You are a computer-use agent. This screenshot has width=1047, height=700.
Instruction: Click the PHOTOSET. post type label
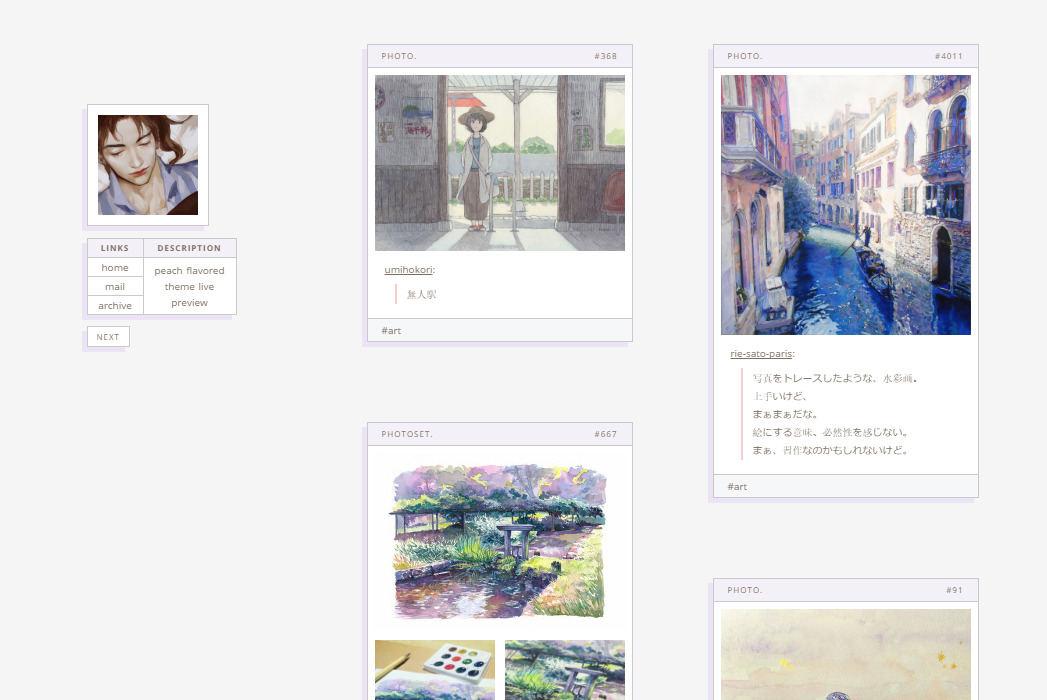[407, 434]
